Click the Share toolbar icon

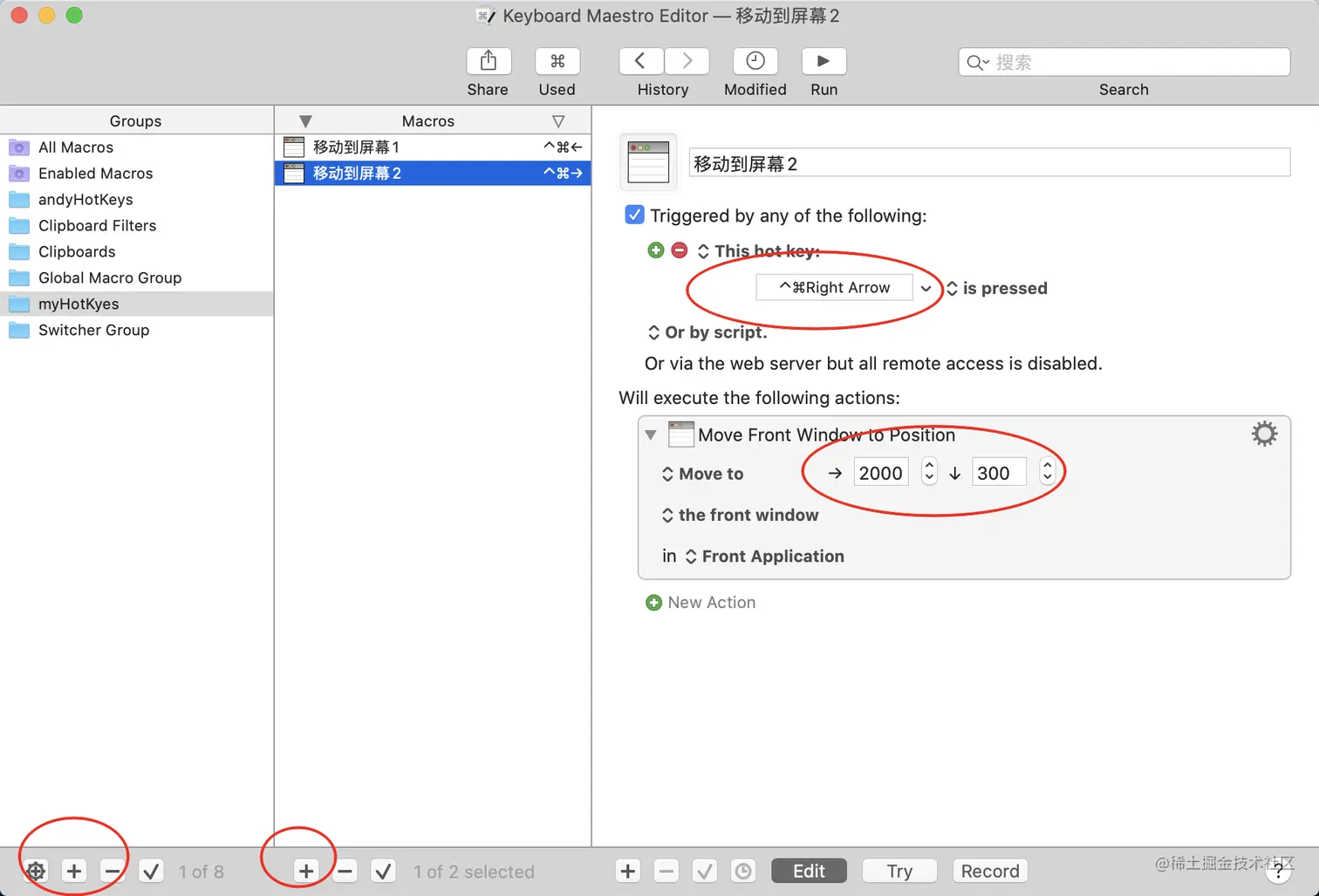489,61
